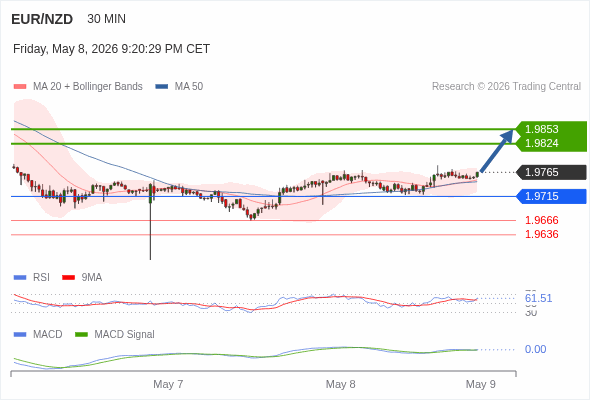Click the 1.9636 support level label
The width and height of the screenshot is (590, 400).
(542, 234)
